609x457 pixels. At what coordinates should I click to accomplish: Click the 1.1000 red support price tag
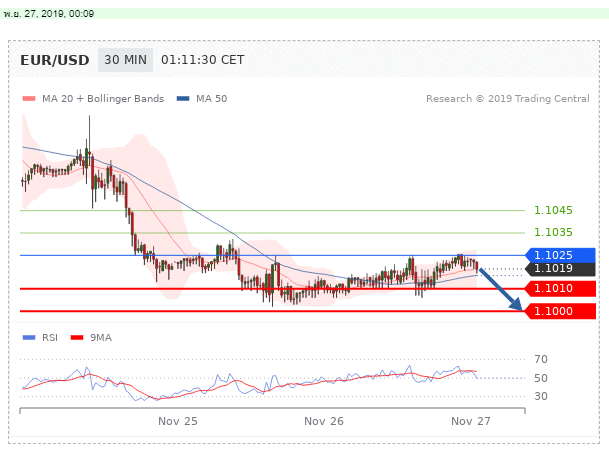click(x=560, y=311)
